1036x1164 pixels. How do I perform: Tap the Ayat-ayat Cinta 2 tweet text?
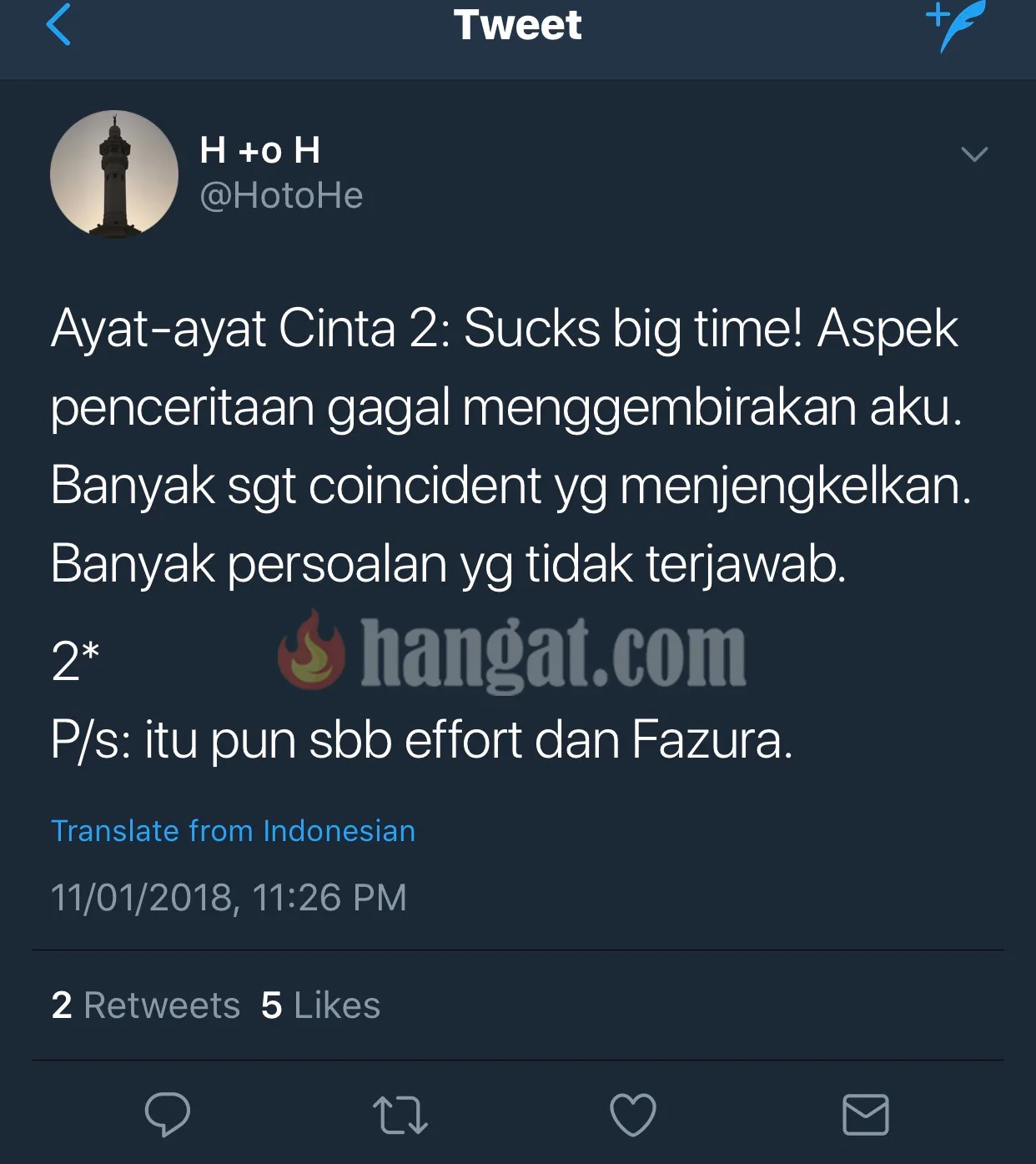click(511, 446)
